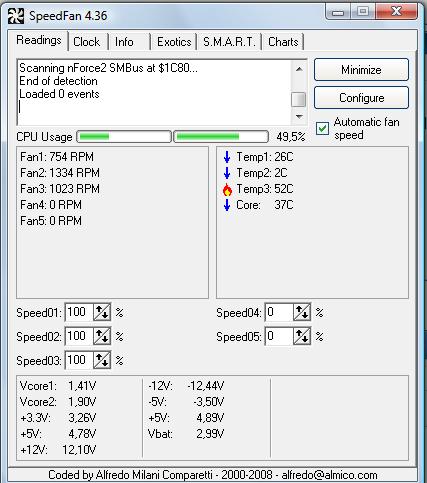Click the 'Temp1: 26C' reading

(x=265, y=157)
